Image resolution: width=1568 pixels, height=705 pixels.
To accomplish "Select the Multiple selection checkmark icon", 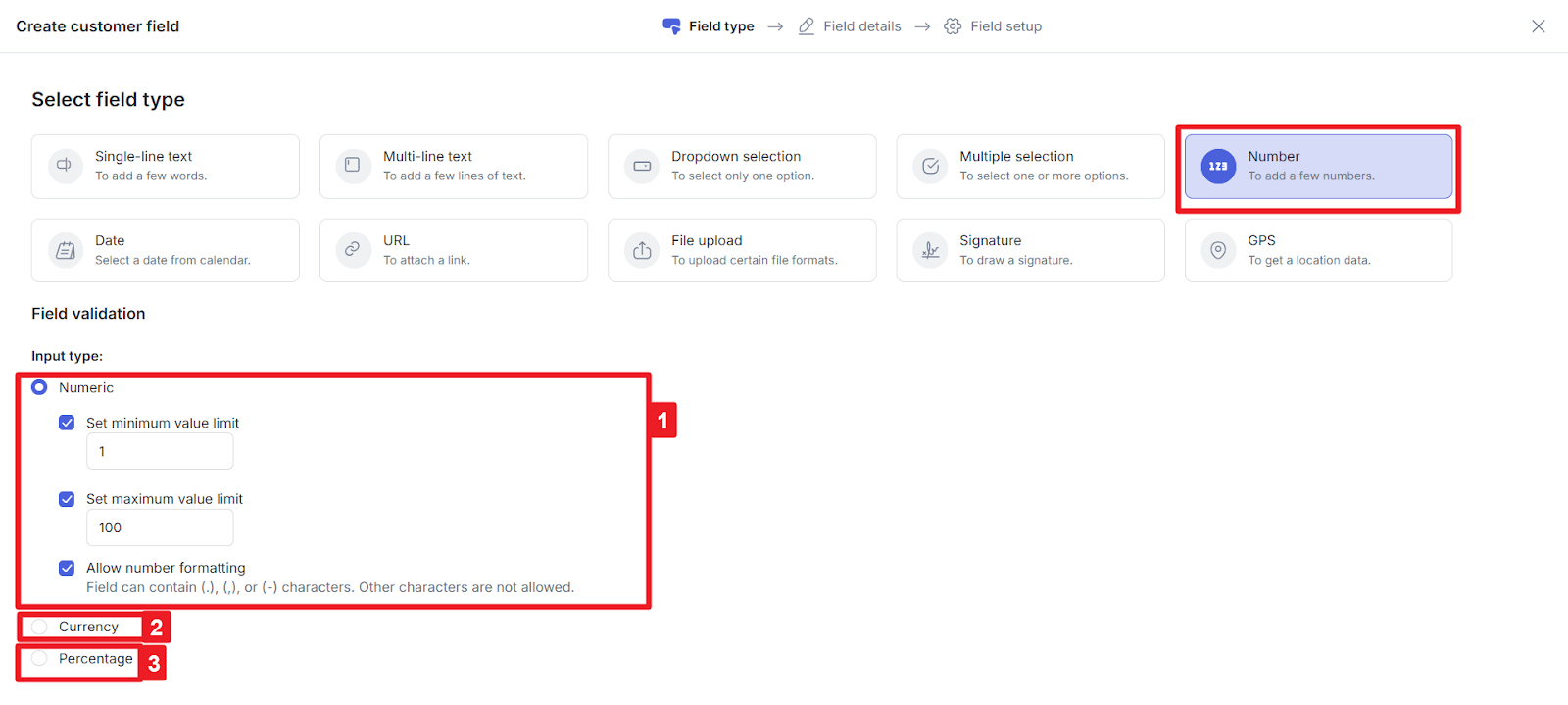I will (930, 166).
